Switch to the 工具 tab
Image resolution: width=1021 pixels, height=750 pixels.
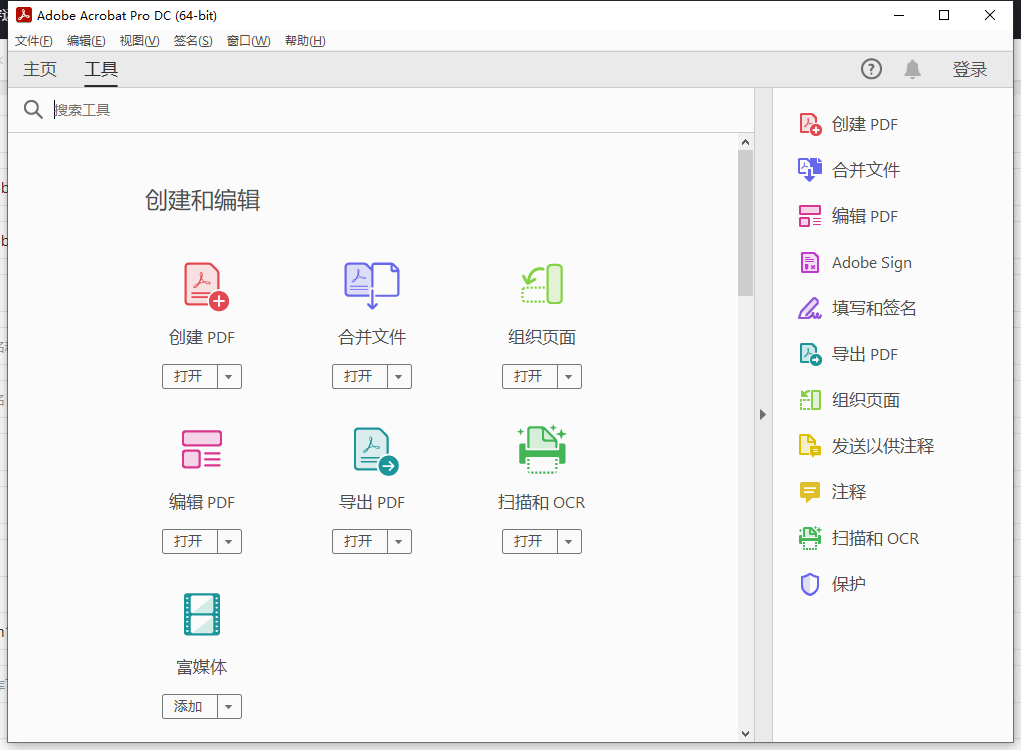101,69
